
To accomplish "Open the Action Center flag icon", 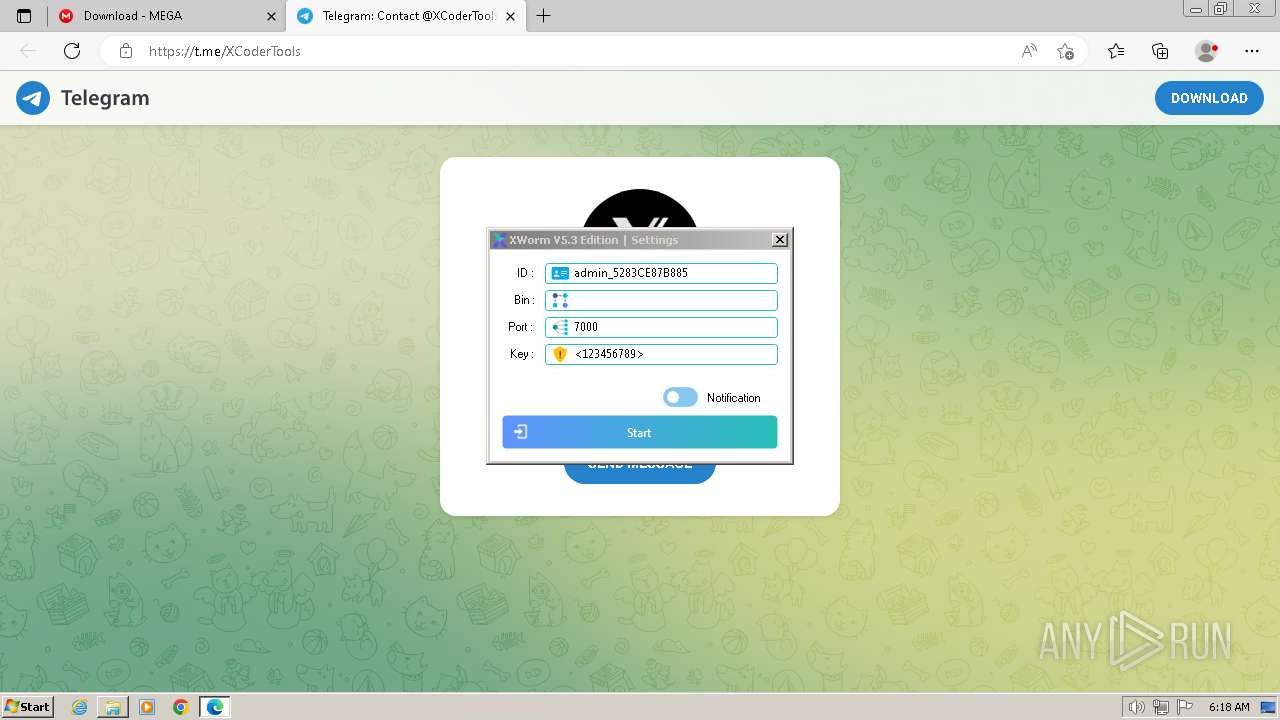I will (1185, 707).
